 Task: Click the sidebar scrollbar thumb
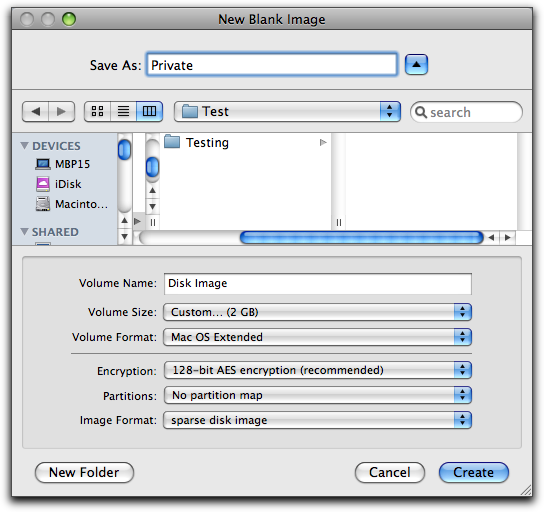tap(124, 150)
